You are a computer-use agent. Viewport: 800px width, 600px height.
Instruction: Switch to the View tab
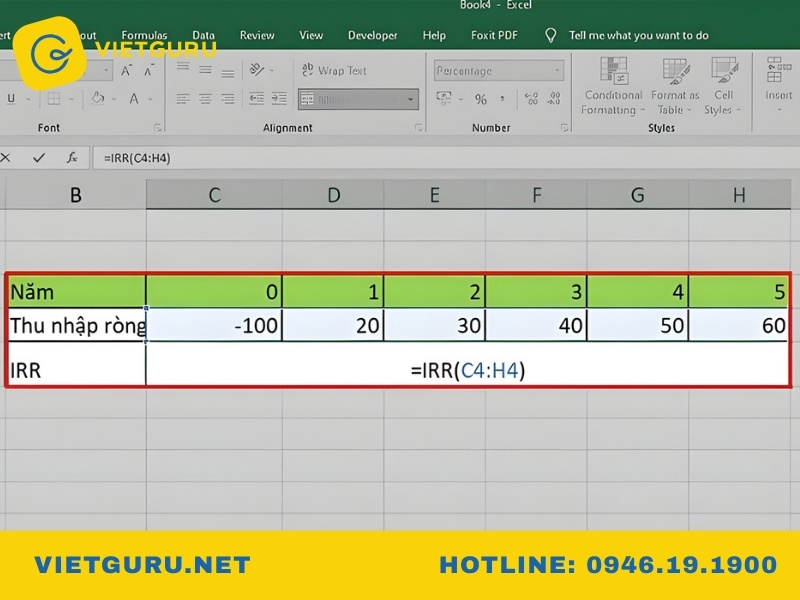(311, 35)
